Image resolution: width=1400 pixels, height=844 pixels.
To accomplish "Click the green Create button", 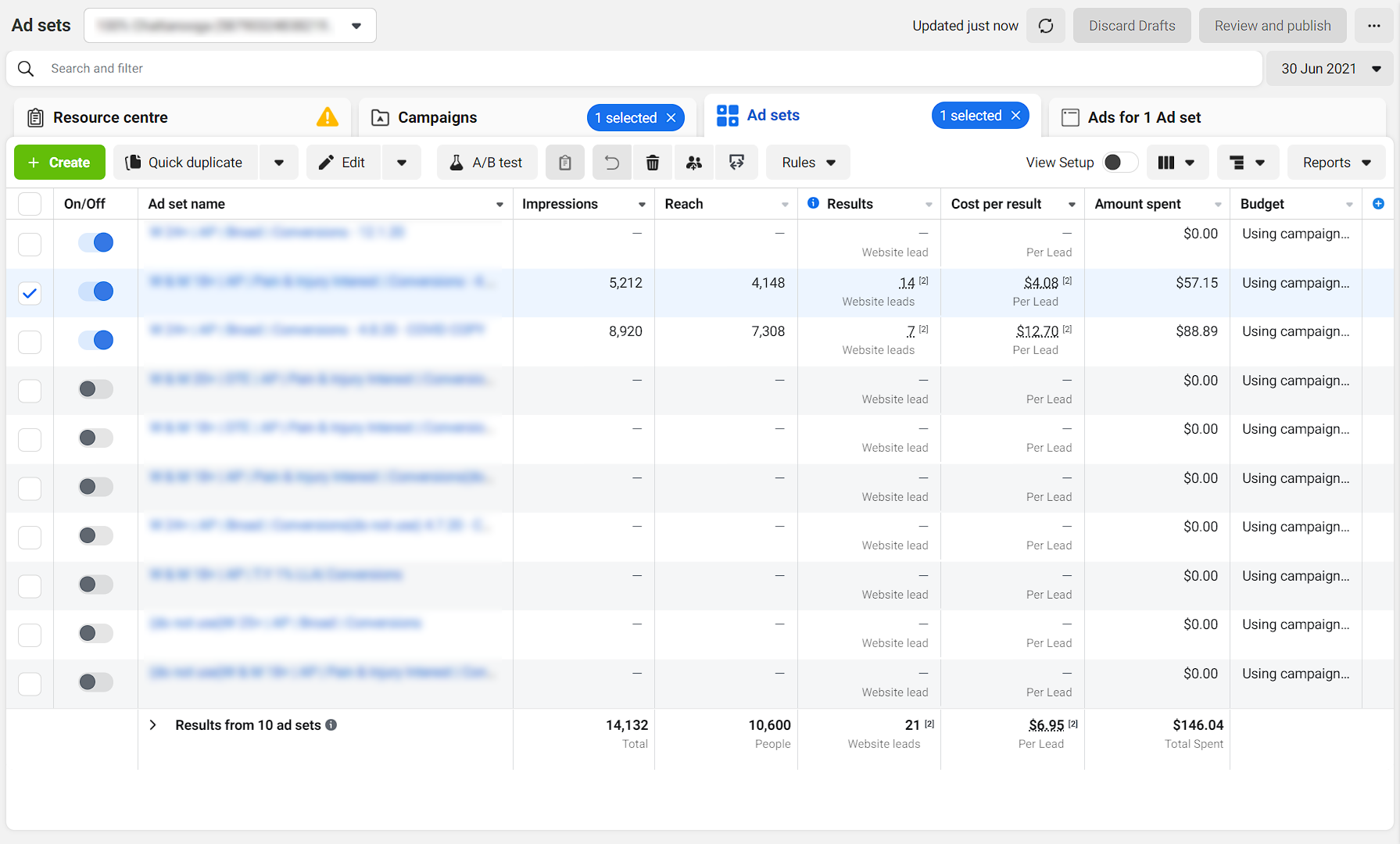I will tap(59, 162).
